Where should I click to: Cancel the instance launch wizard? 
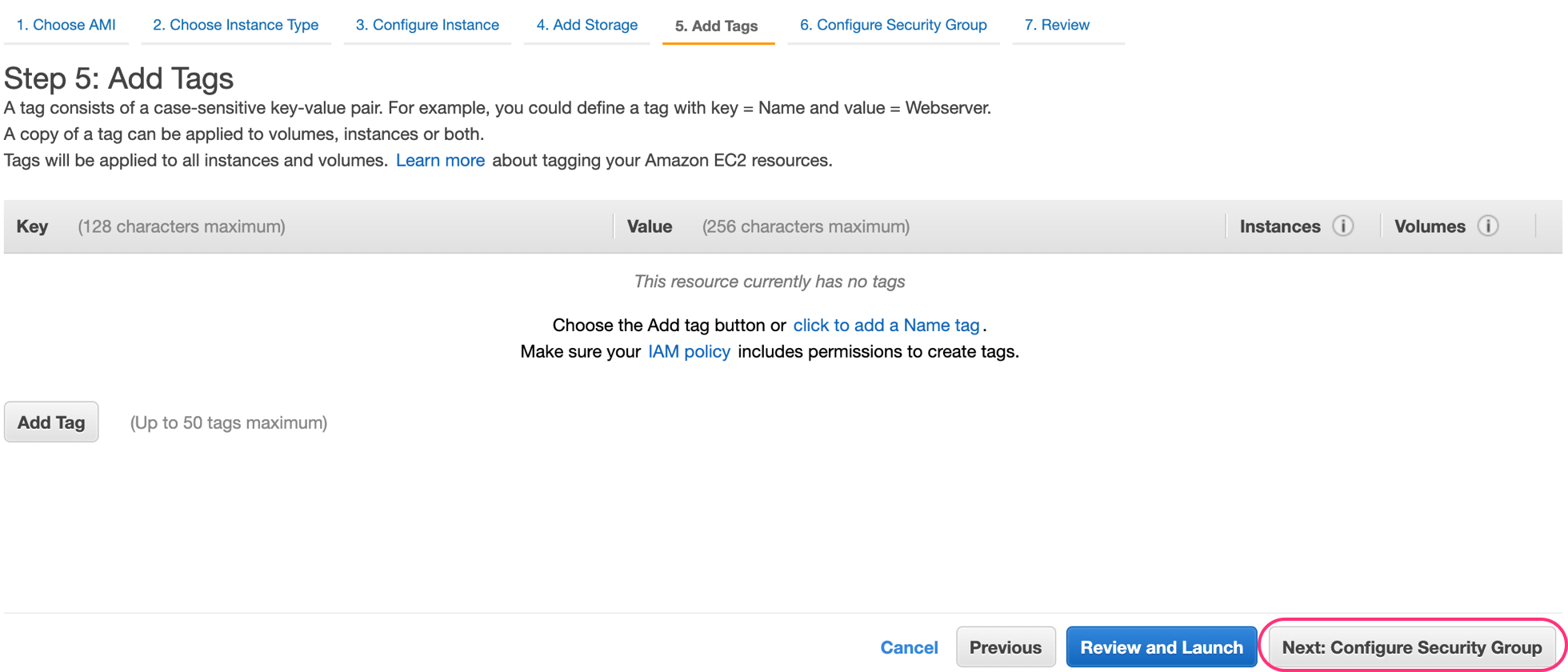tap(909, 647)
